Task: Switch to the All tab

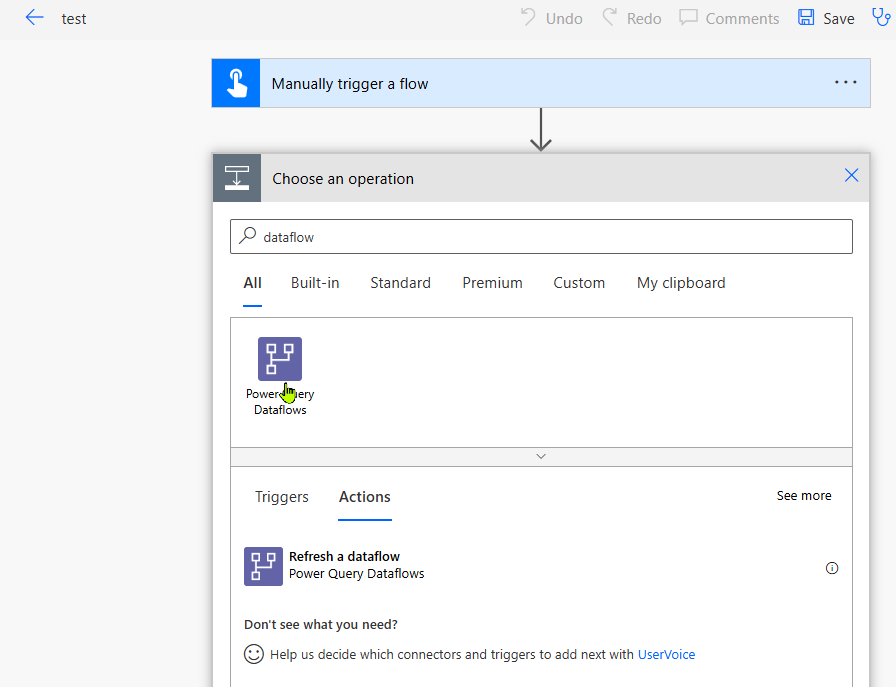Action: click(253, 283)
